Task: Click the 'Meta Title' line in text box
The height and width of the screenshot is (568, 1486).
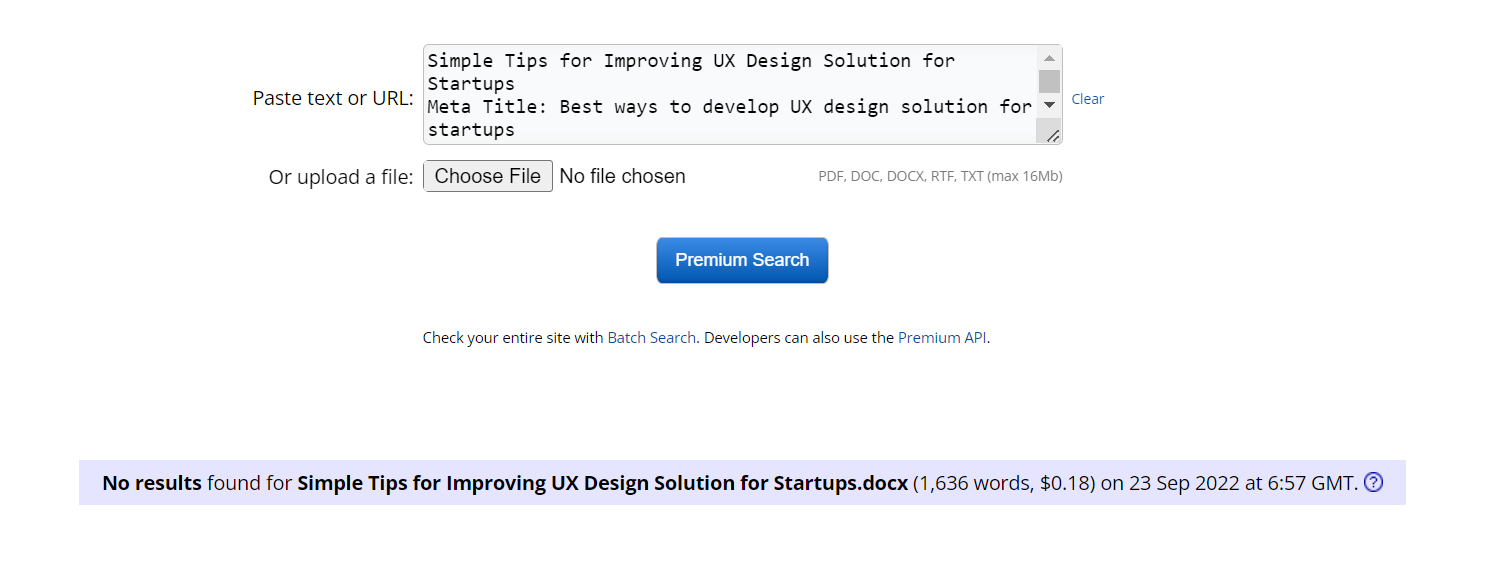Action: pyautogui.click(x=728, y=107)
